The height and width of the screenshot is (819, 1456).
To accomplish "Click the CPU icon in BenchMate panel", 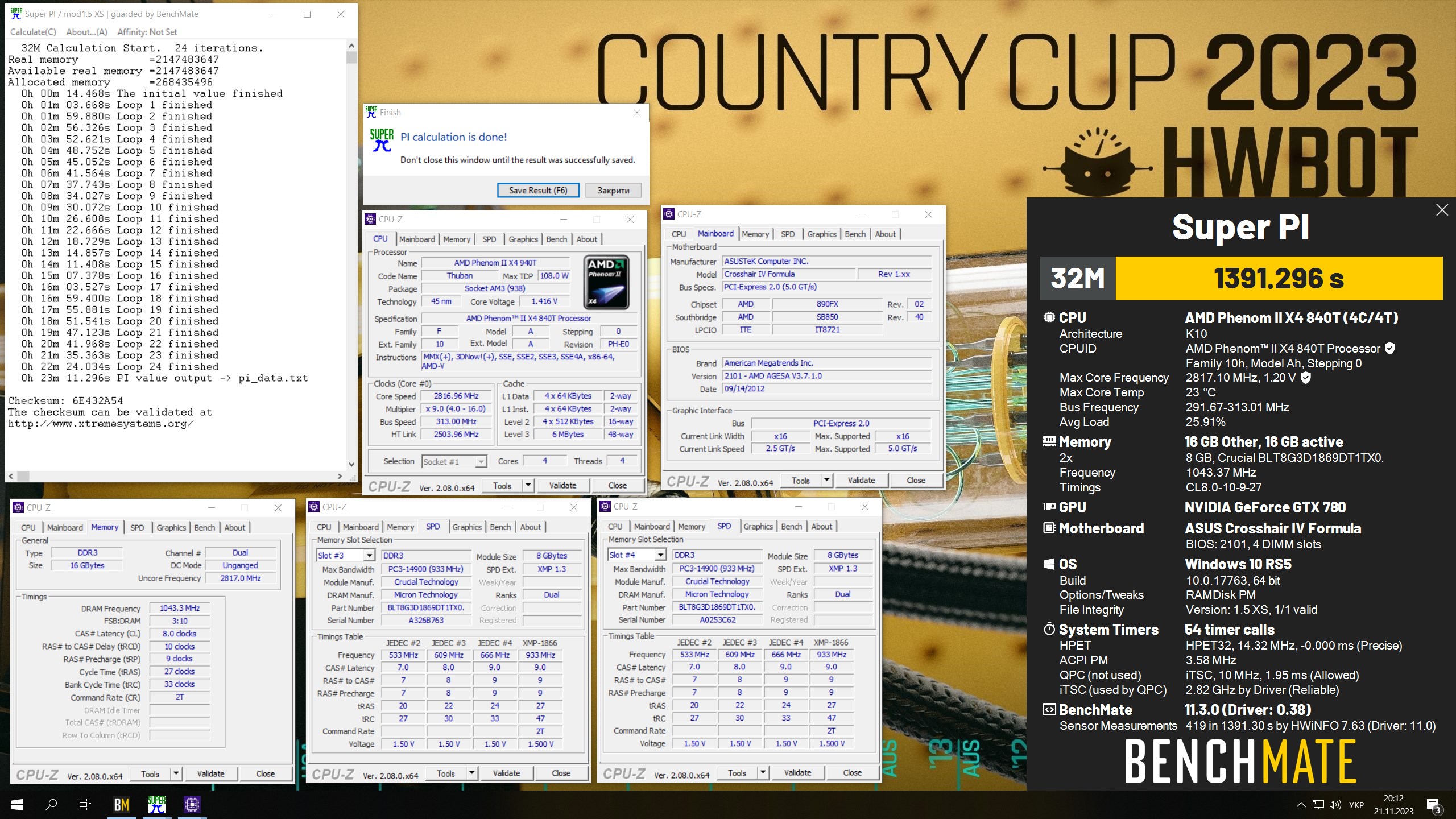I will point(1049,317).
